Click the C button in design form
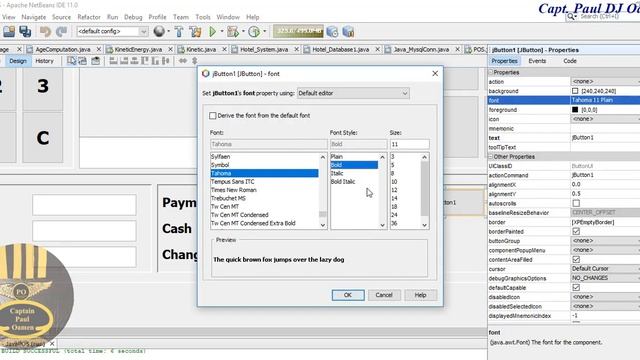640x360 pixels. click(x=43, y=138)
